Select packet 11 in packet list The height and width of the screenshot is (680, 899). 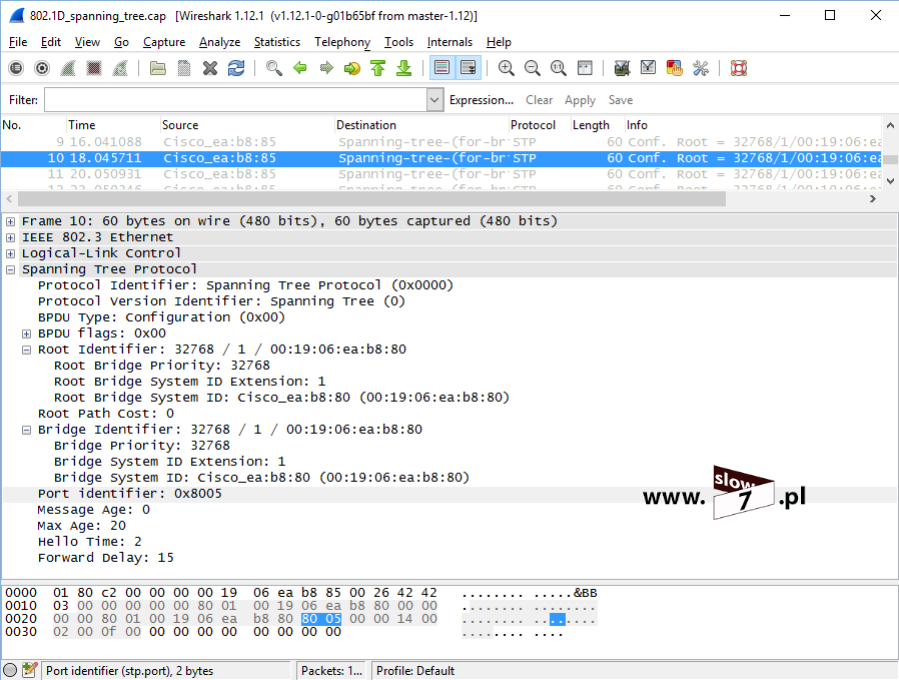point(441,174)
